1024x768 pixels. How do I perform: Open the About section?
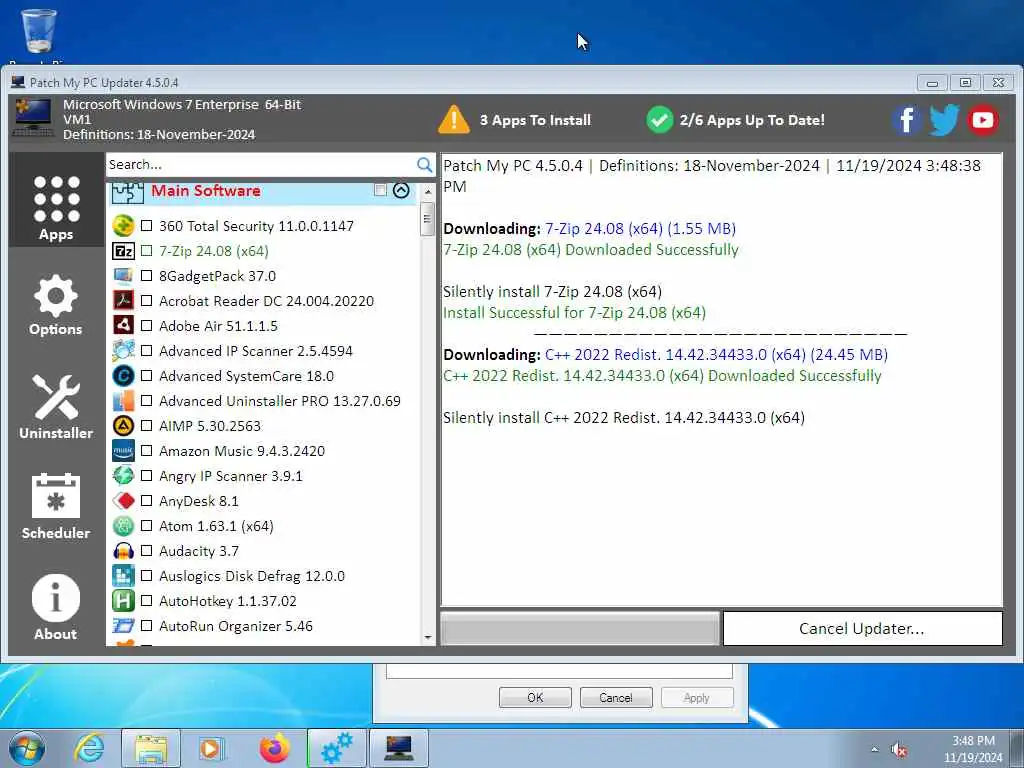[x=56, y=607]
